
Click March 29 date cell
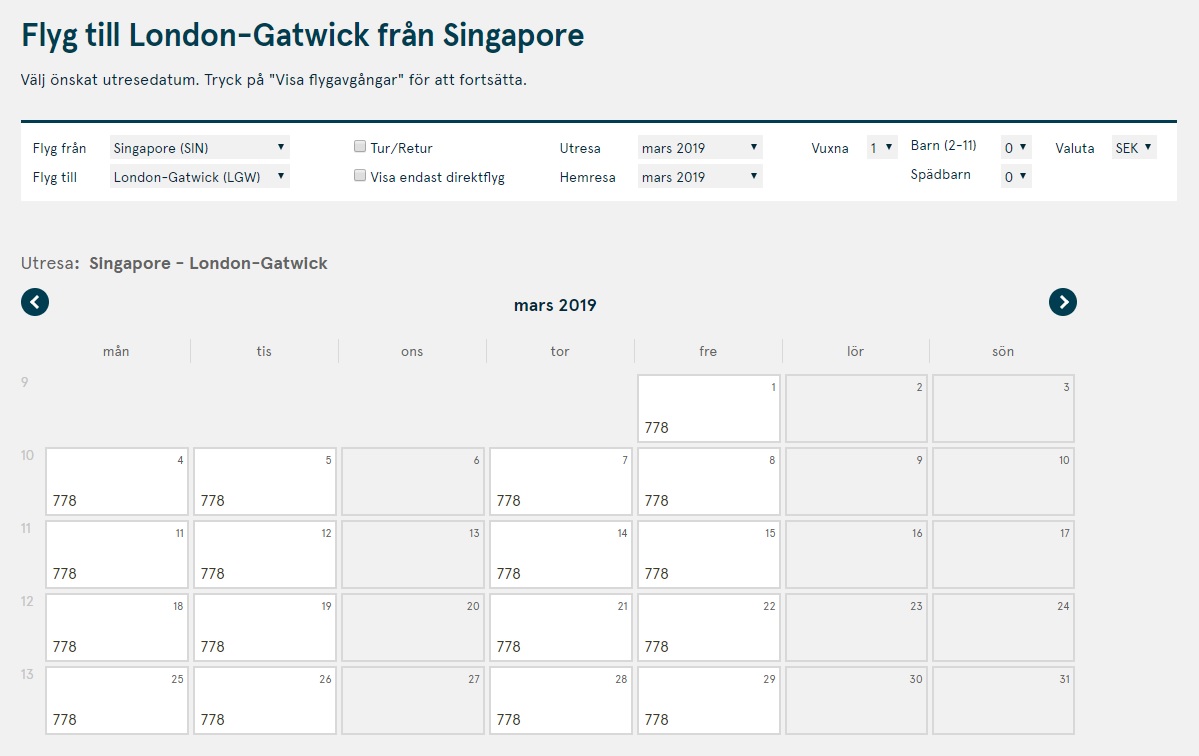tap(709, 700)
